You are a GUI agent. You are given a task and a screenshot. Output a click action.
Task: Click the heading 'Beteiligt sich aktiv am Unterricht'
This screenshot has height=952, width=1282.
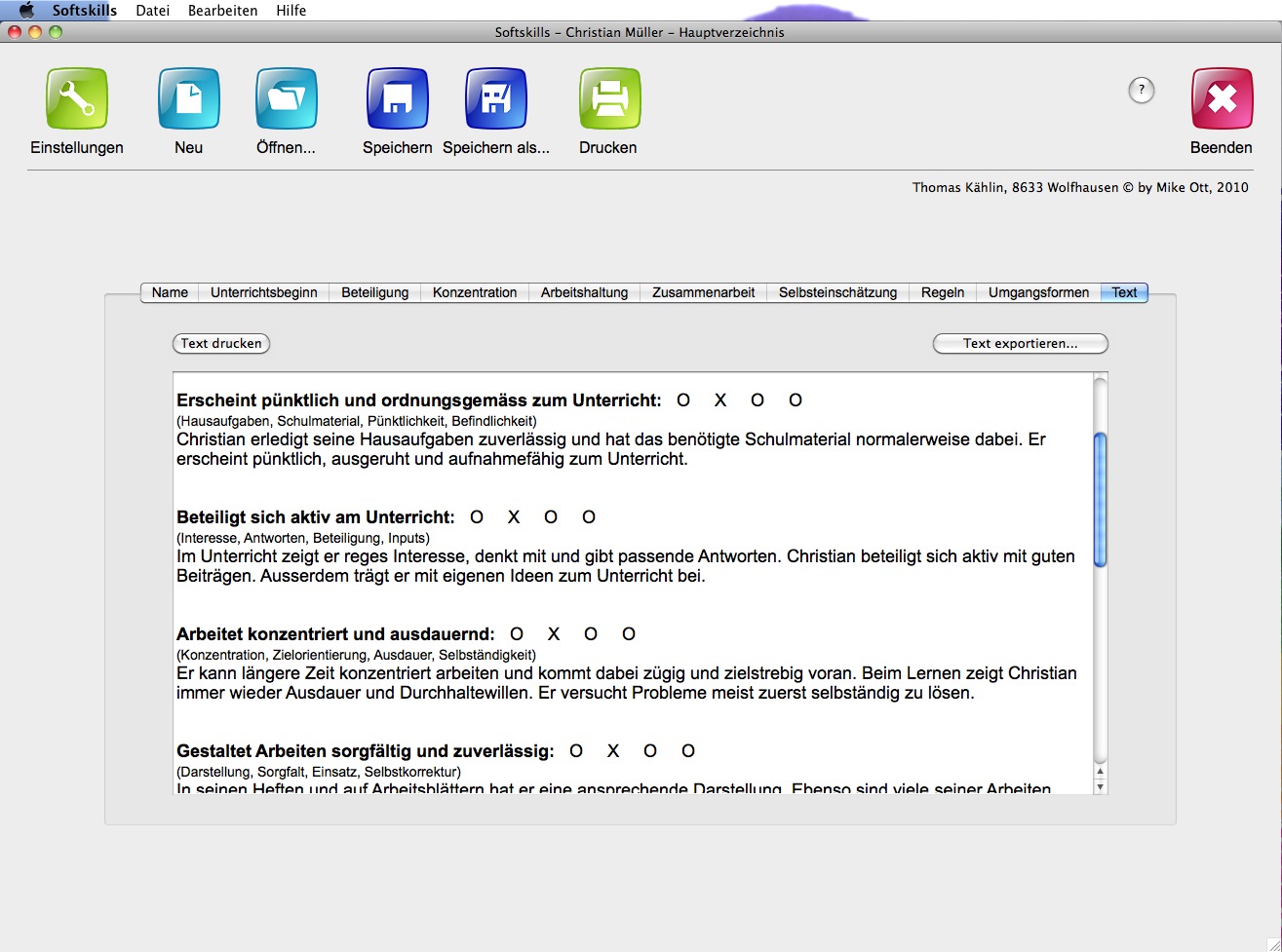coord(316,517)
